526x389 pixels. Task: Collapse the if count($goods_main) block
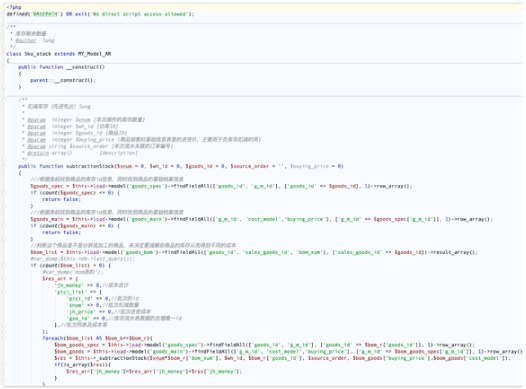(x=4, y=226)
